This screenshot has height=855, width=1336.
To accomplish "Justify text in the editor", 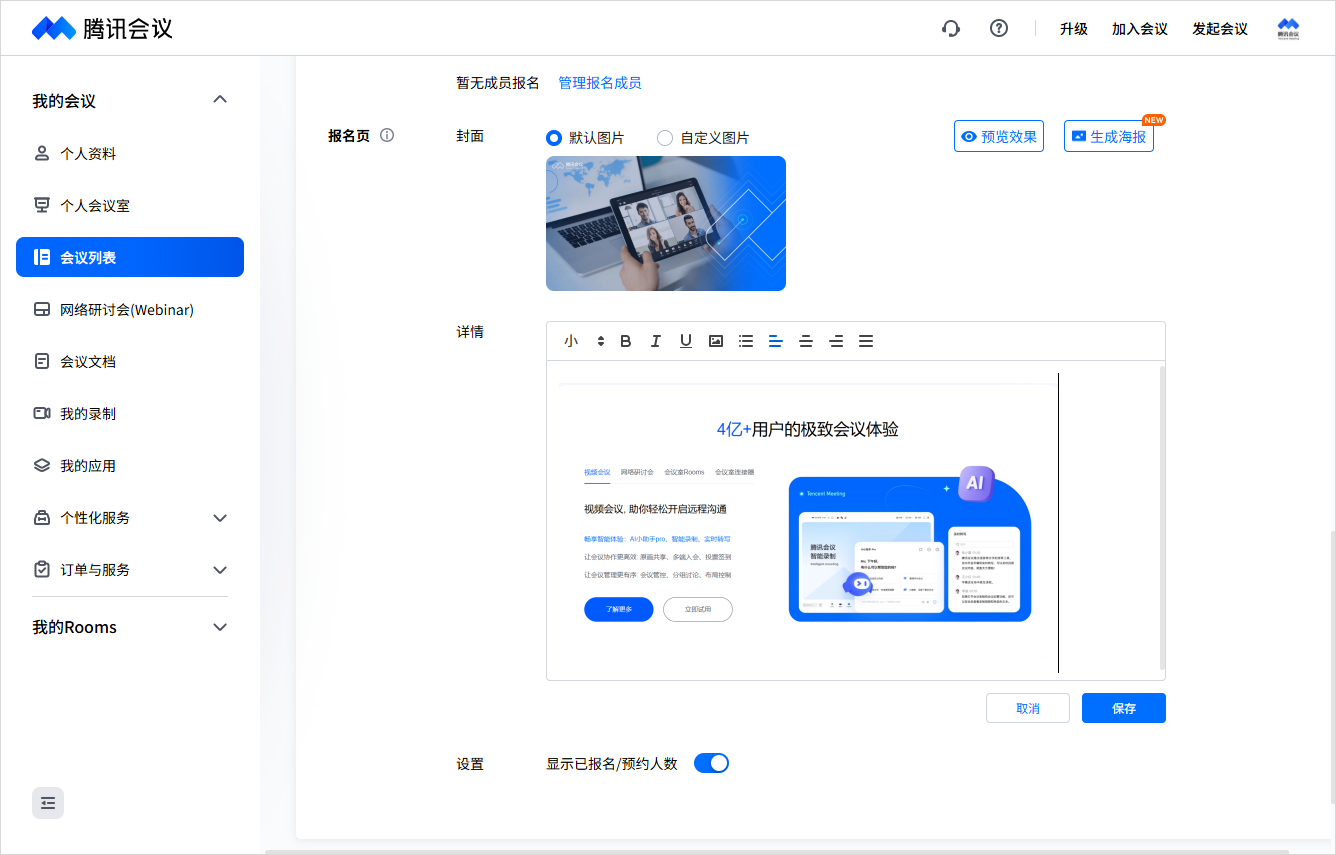I will click(x=866, y=341).
